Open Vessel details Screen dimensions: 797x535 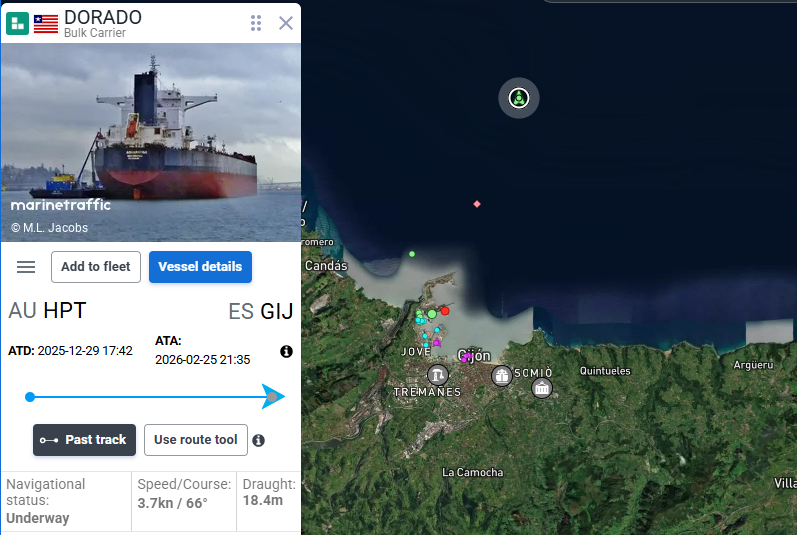[x=200, y=267]
